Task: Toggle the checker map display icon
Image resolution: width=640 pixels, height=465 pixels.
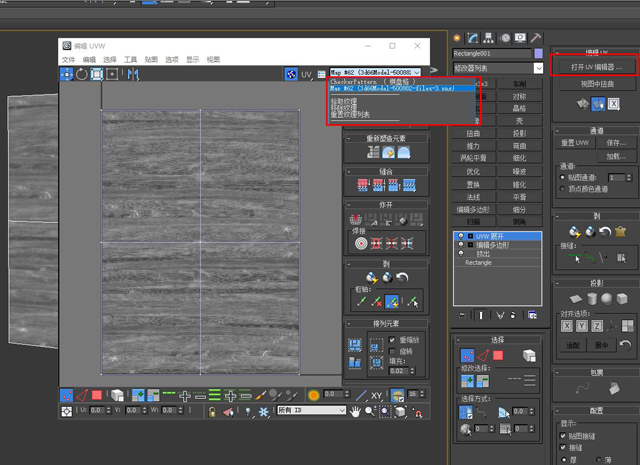Action: coord(290,73)
